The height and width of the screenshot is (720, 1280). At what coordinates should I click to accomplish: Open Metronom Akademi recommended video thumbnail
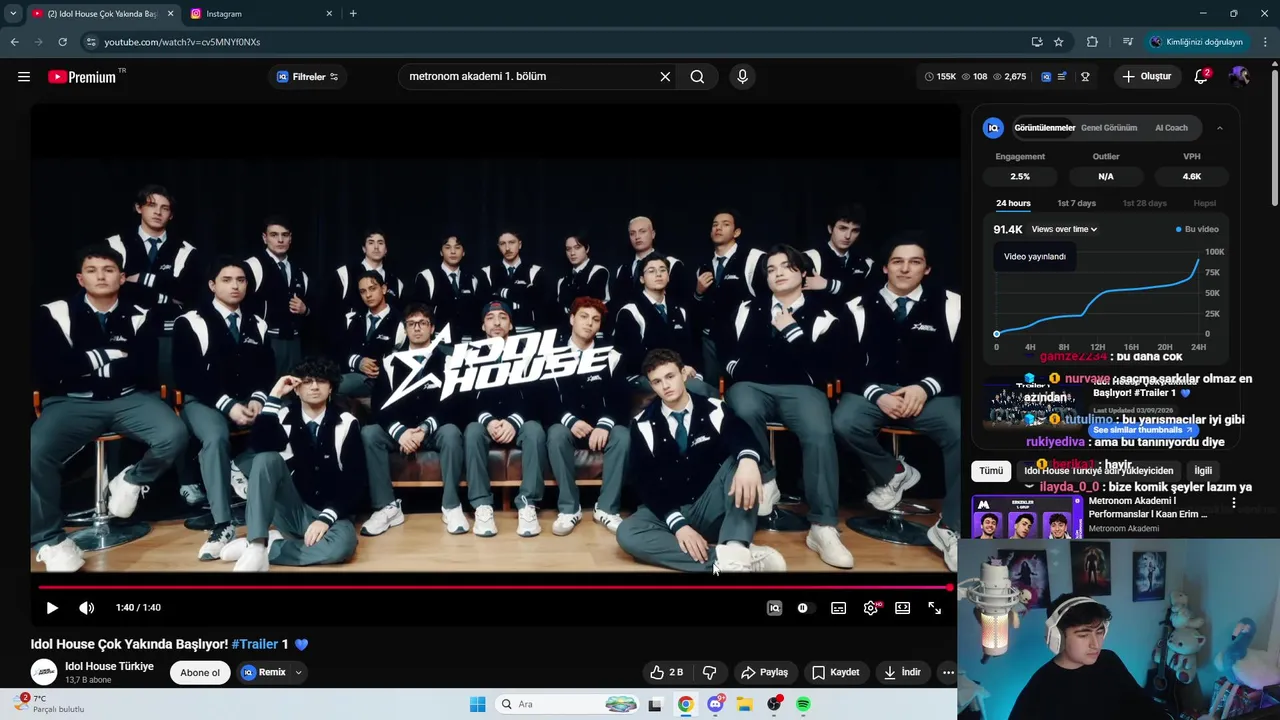[1027, 518]
